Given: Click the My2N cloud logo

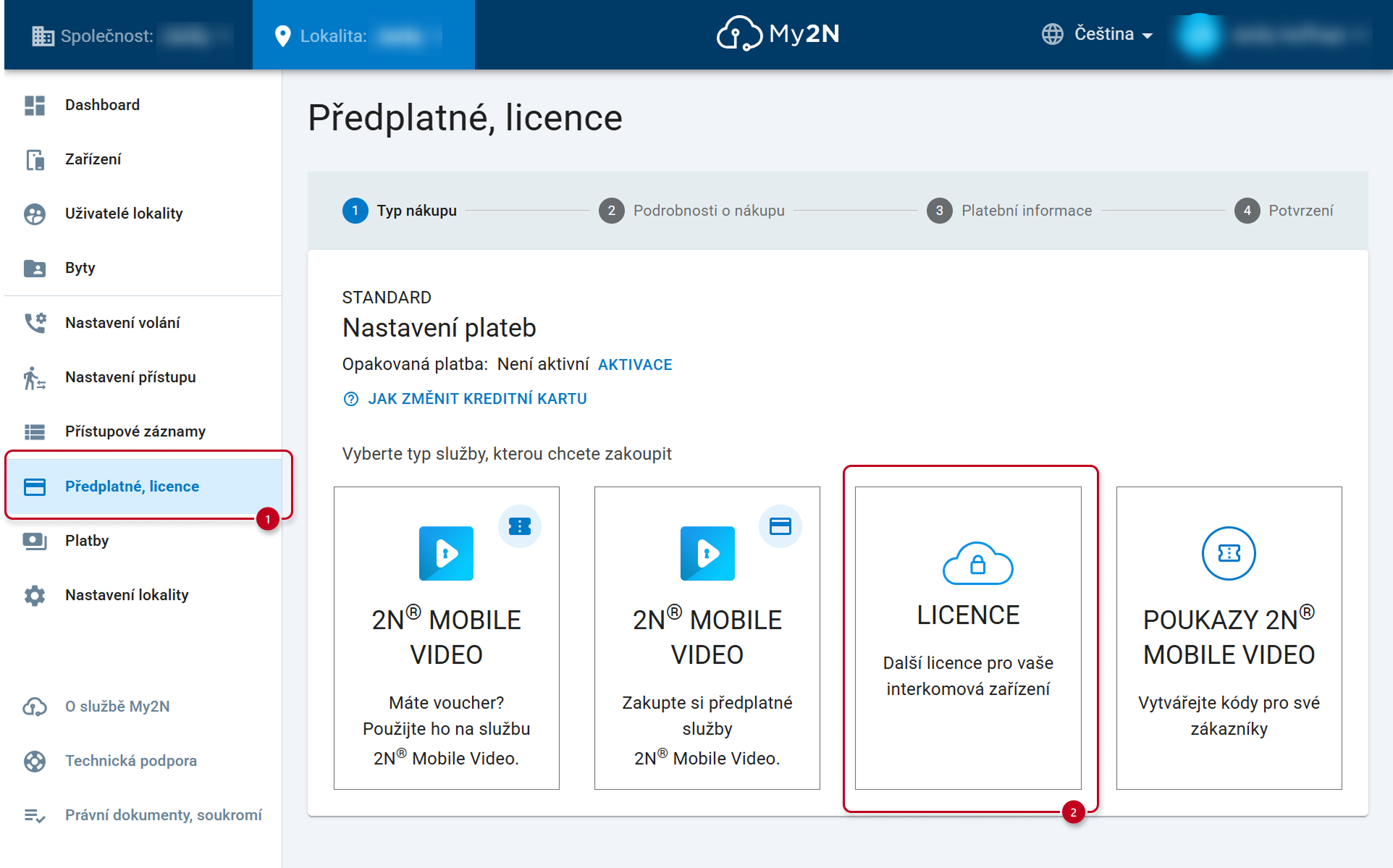Looking at the screenshot, I should point(778,33).
